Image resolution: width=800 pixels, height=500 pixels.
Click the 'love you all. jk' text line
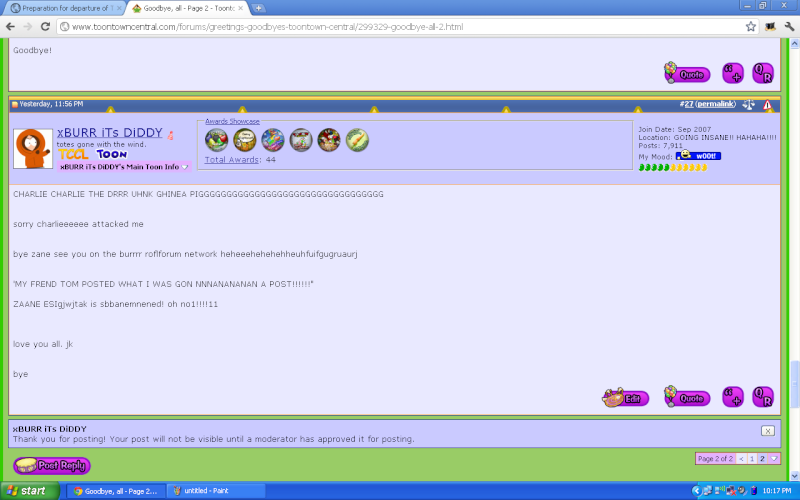43,344
